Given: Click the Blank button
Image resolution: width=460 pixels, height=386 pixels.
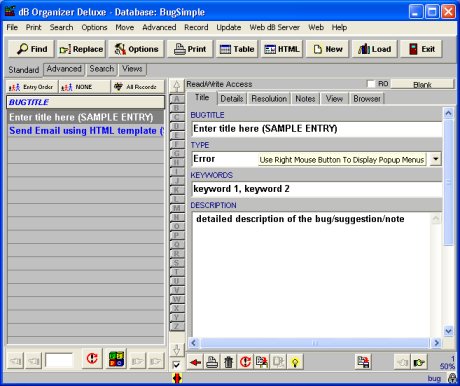Looking at the screenshot, I should pos(422,84).
